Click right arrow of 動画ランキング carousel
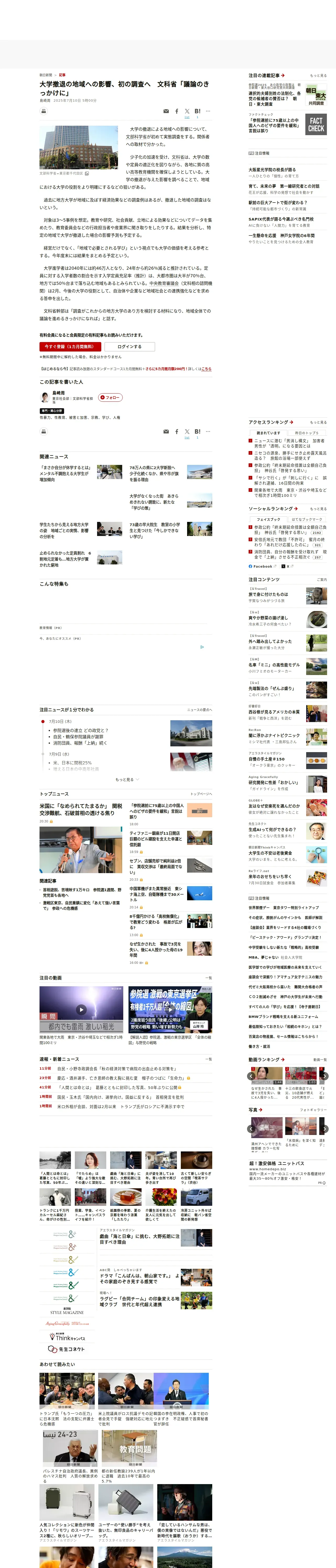336x1568 pixels. click(x=324, y=1076)
